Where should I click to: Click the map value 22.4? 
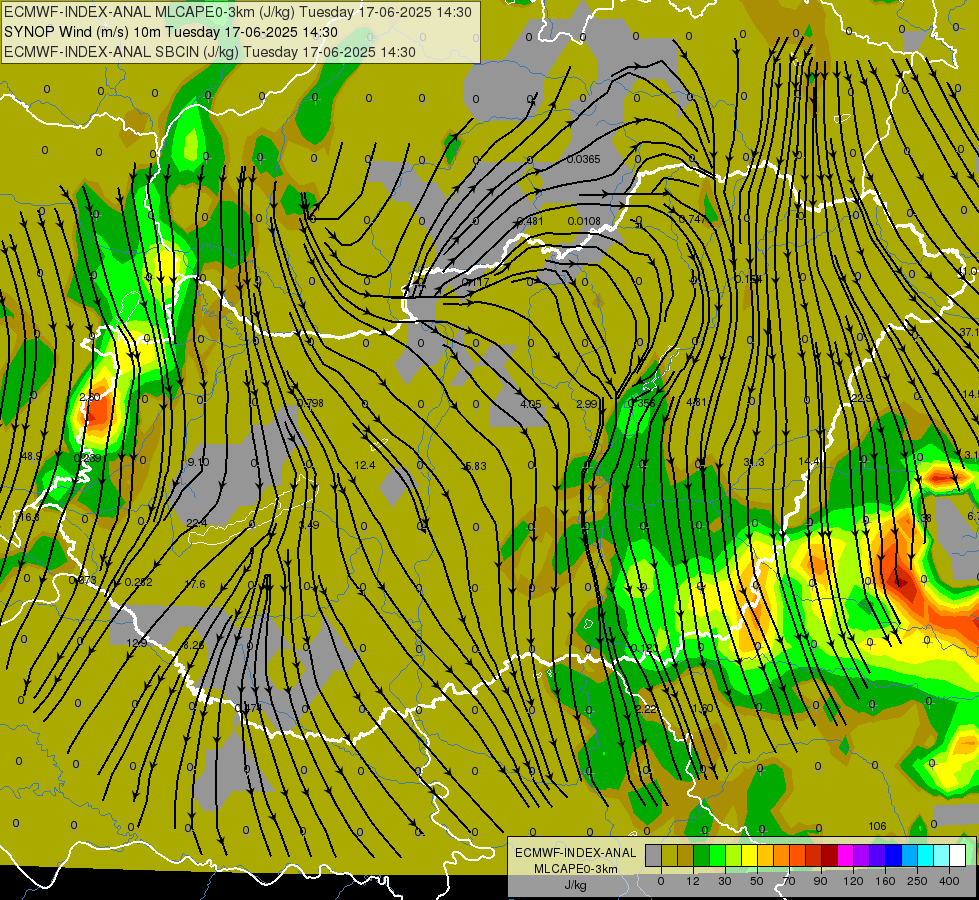[x=196, y=523]
